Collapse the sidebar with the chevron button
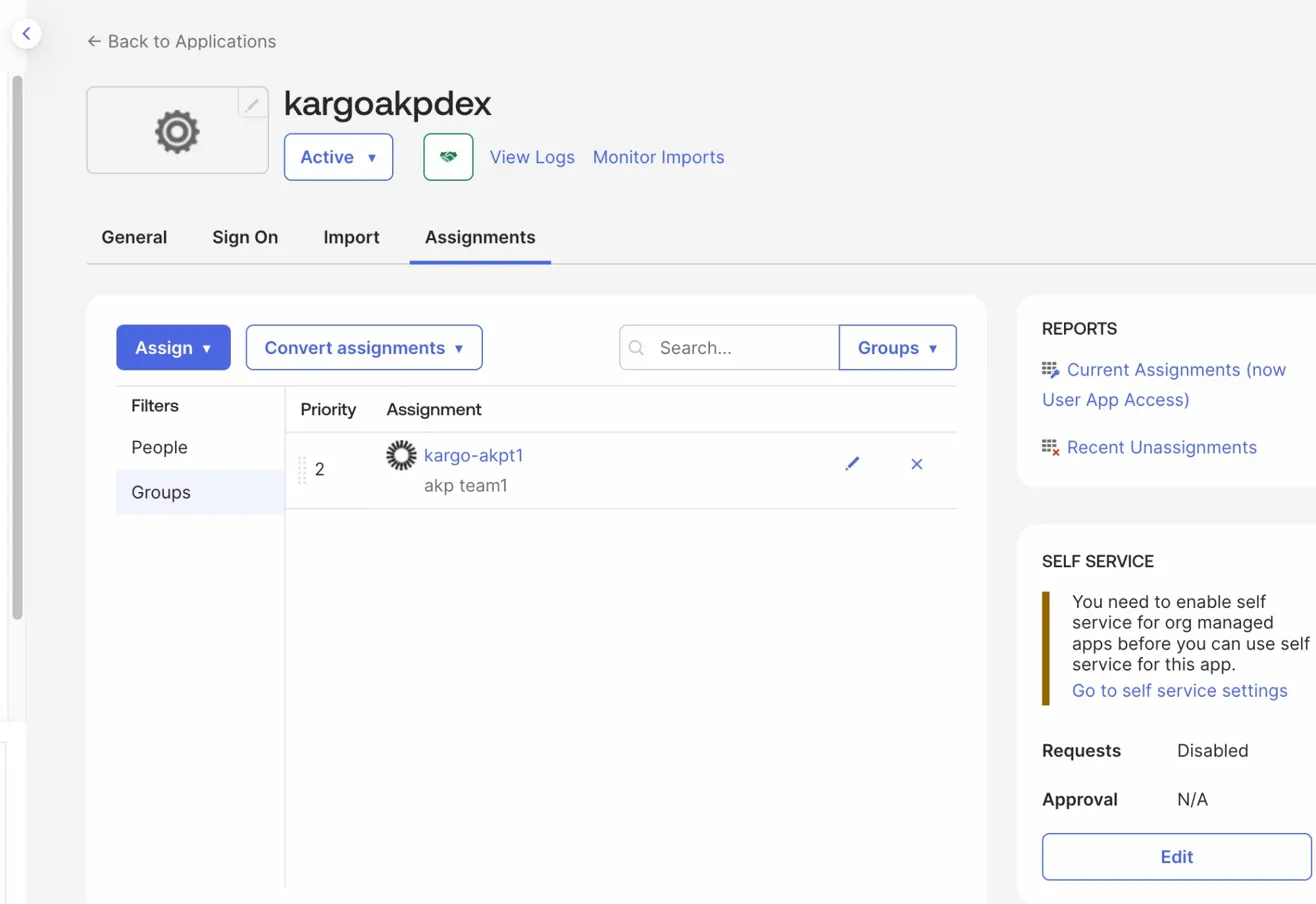1316x904 pixels. click(x=26, y=33)
